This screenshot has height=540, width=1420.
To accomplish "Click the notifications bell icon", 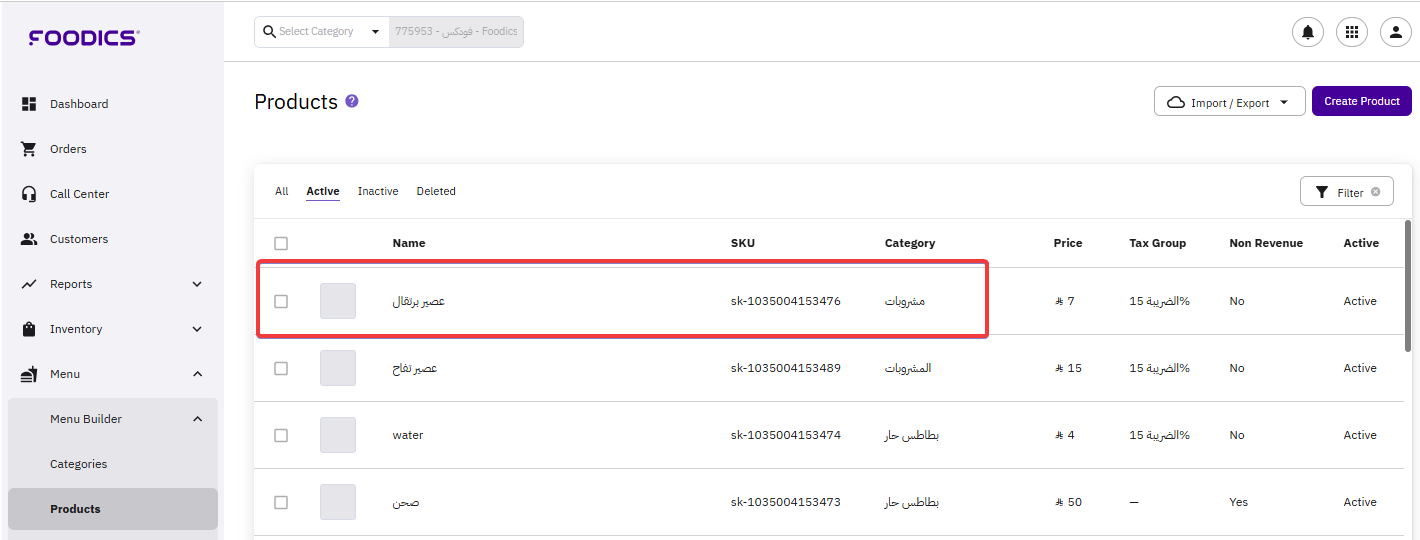I will click(x=1307, y=32).
